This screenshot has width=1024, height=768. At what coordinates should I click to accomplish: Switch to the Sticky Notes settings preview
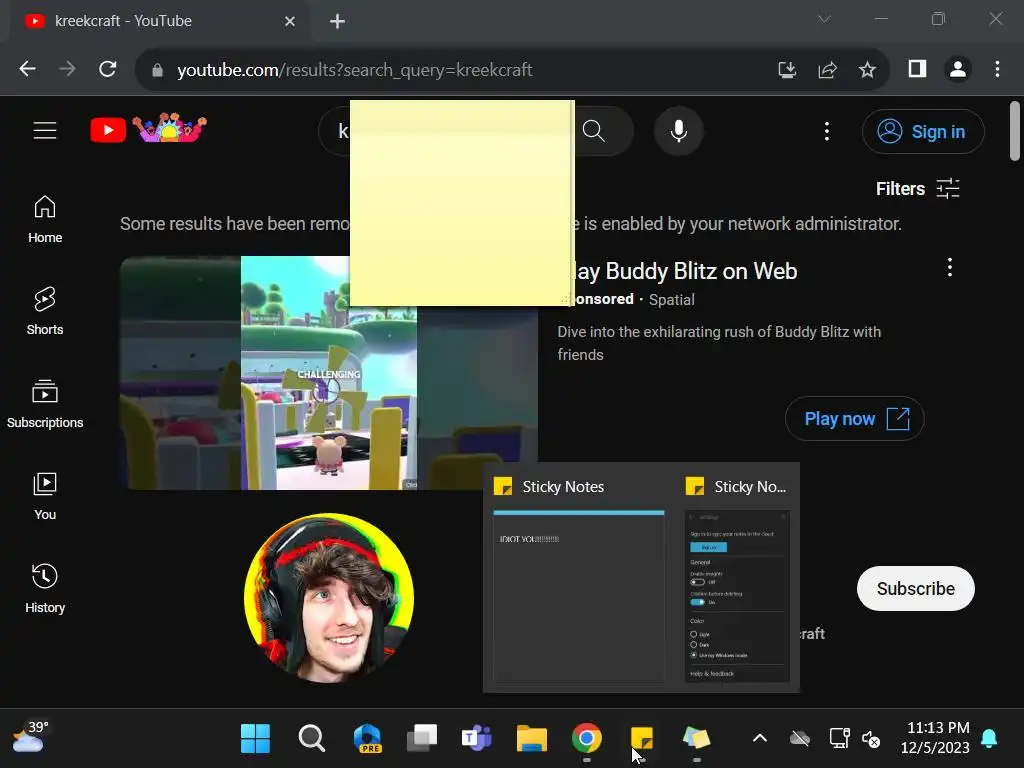point(737,579)
